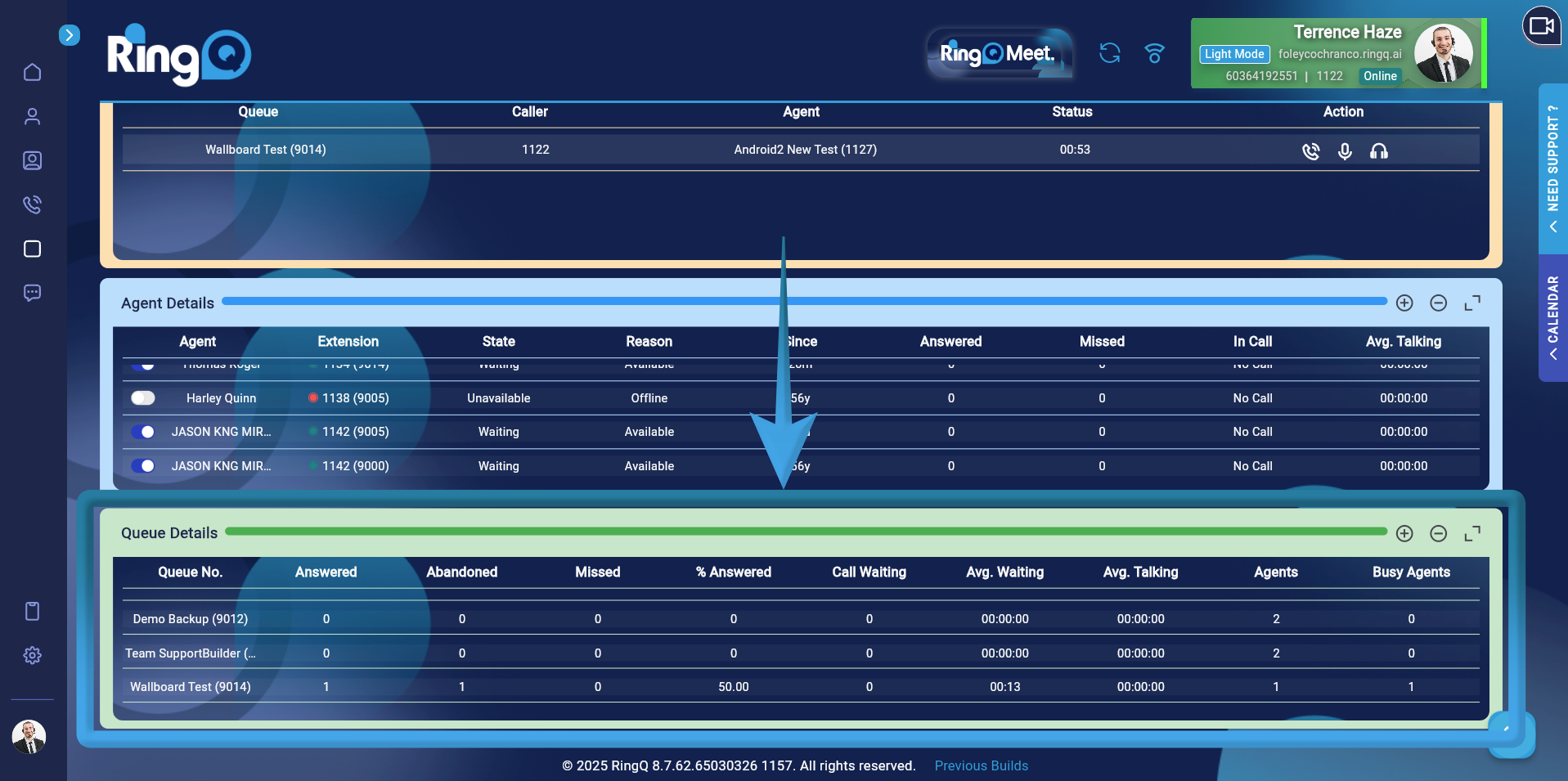Click the listen-in headphones icon for Wallboard Test call
This screenshot has height=781, width=1568.
coord(1378,150)
